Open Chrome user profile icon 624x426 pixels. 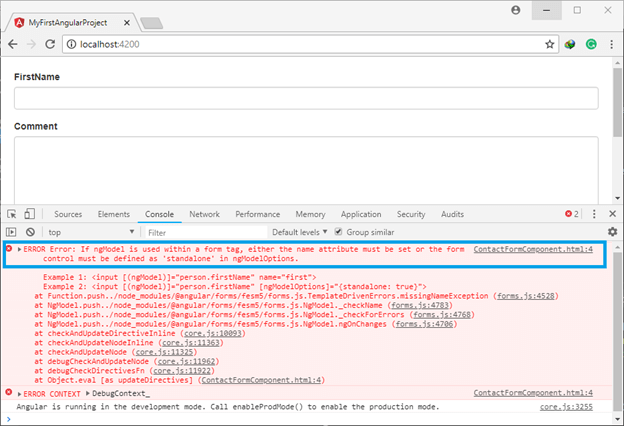click(x=515, y=10)
